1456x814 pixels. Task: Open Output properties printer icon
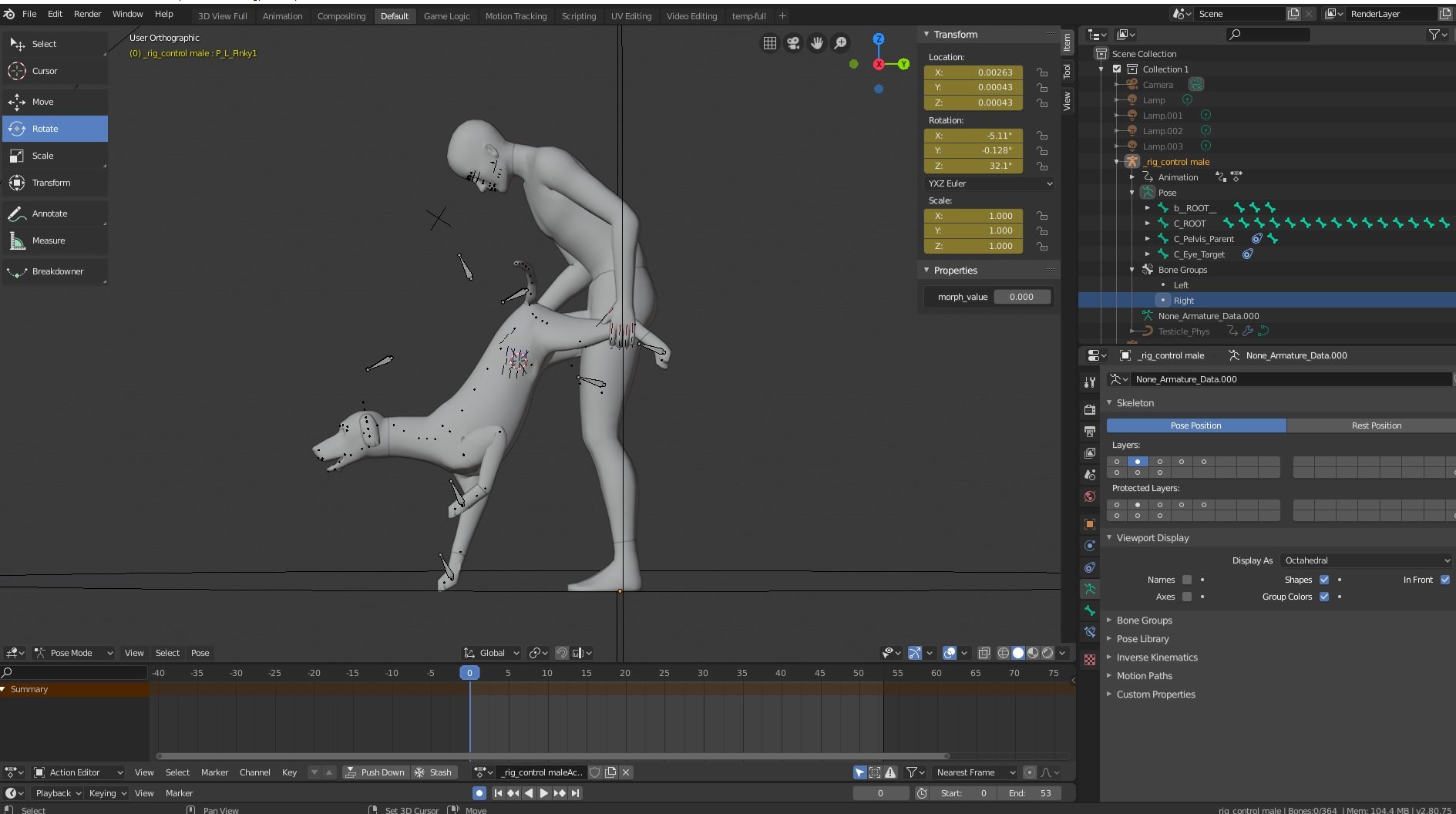tap(1089, 431)
